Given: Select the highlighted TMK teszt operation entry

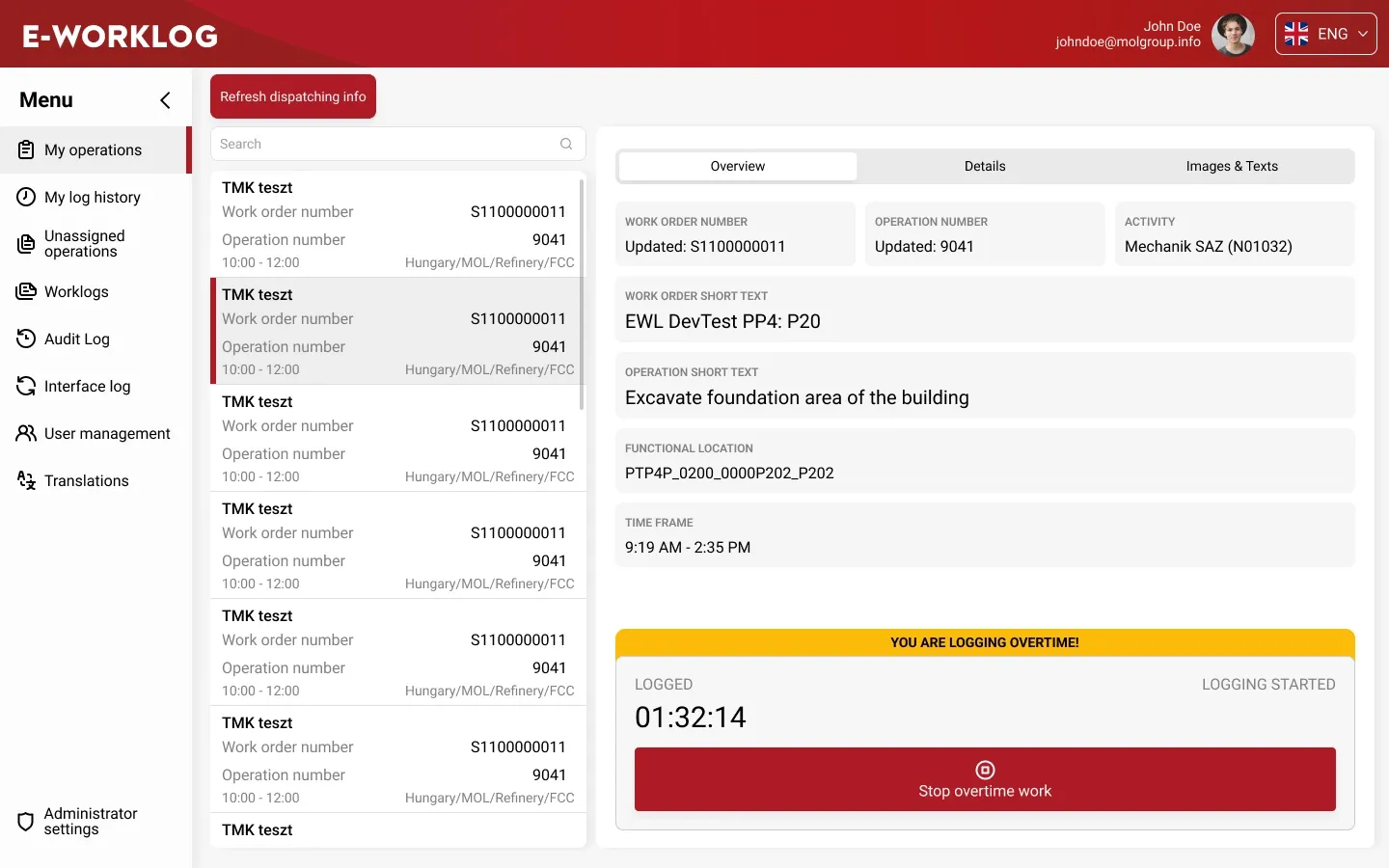Looking at the screenshot, I should (x=398, y=331).
